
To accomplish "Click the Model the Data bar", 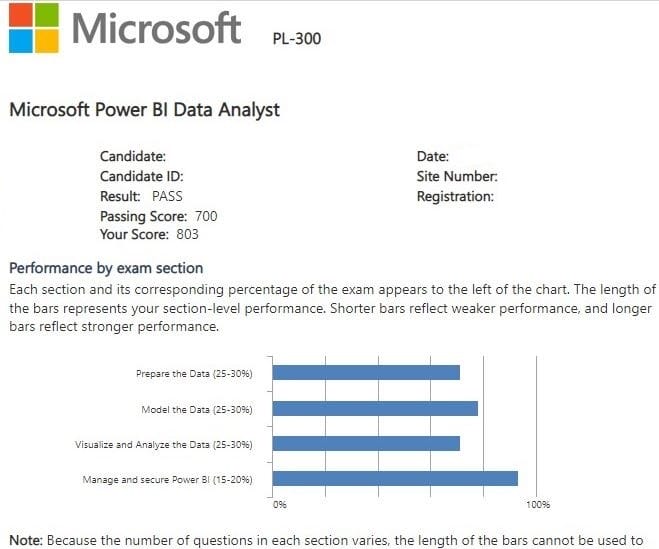I will click(x=375, y=408).
